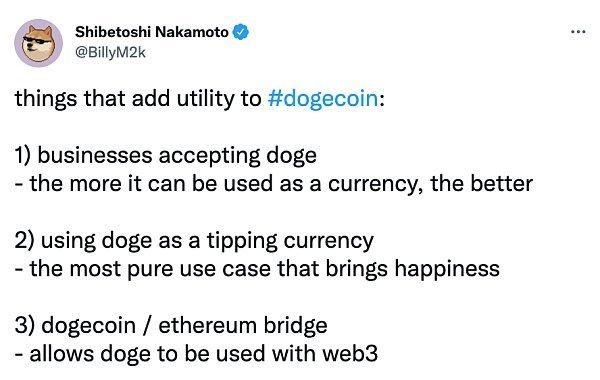Visit the @BillyM2k handle

tap(111, 52)
